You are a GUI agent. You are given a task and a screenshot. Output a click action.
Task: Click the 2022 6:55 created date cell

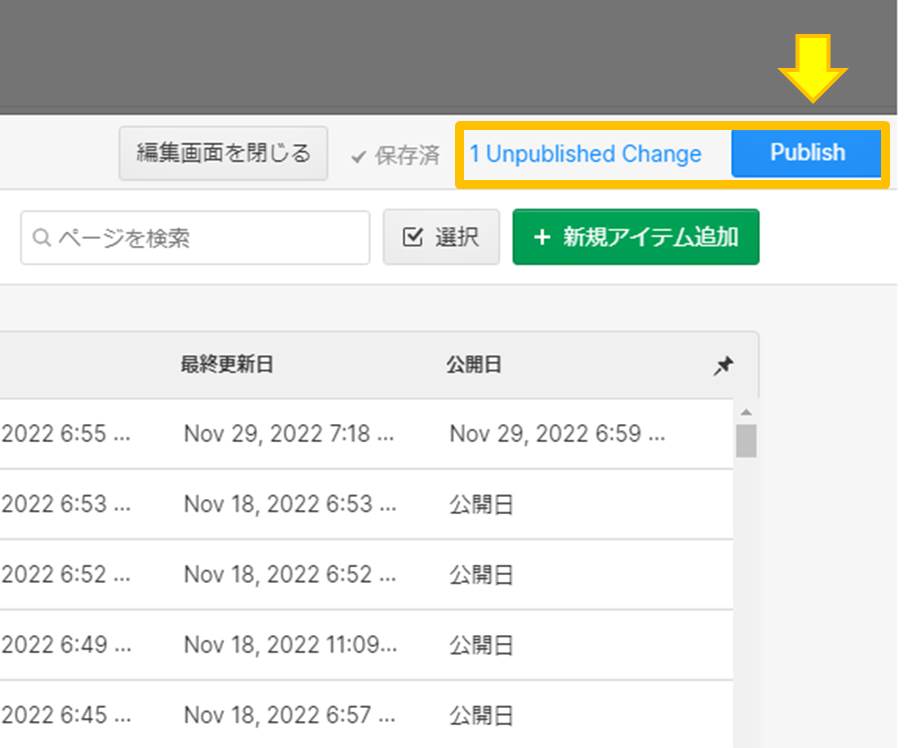(x=66, y=434)
